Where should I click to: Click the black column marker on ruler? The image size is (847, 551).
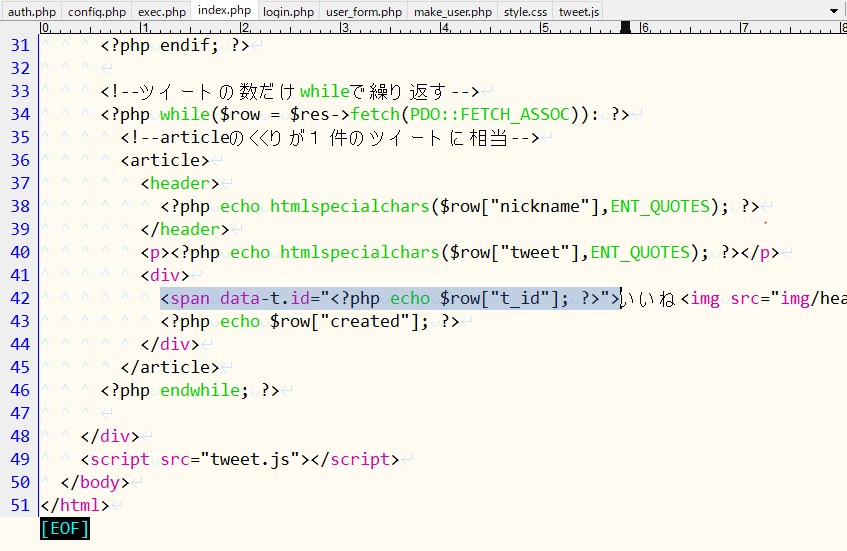(x=625, y=28)
